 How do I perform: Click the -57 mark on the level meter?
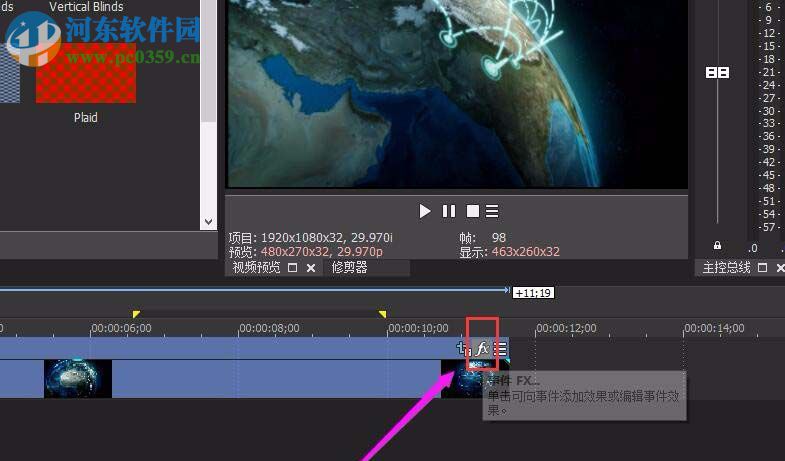pos(767,227)
